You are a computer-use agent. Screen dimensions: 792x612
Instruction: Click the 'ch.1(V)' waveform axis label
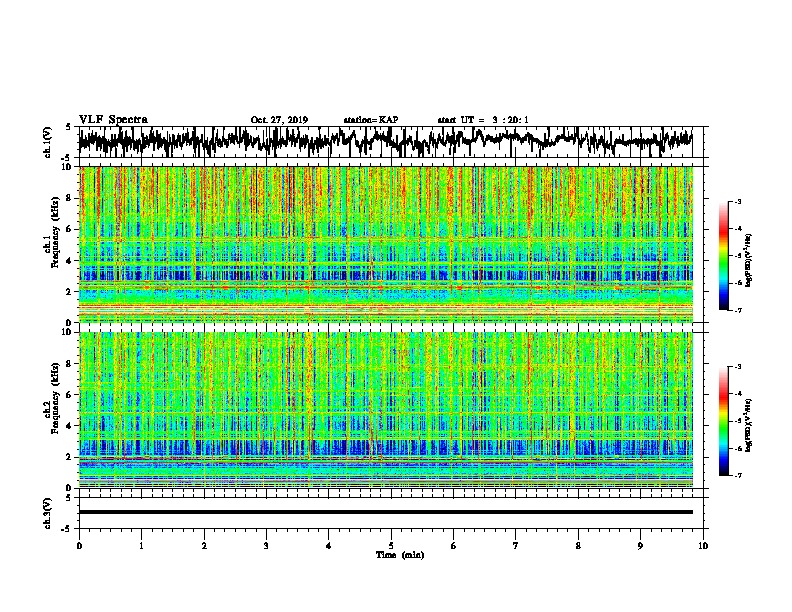(x=48, y=142)
